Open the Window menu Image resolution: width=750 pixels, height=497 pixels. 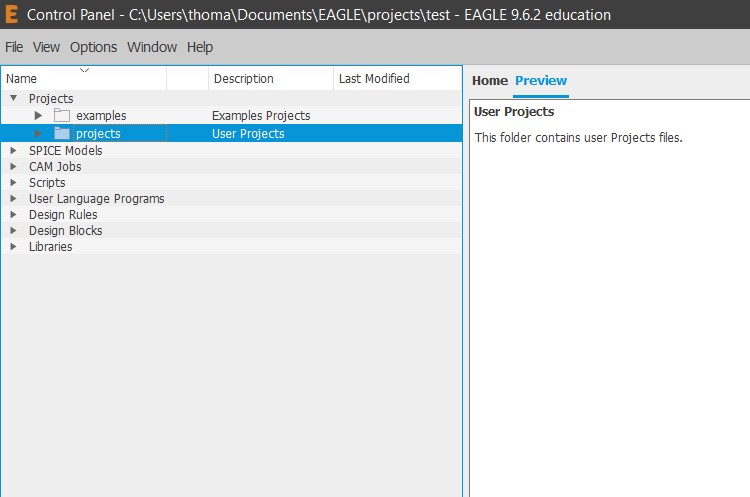click(152, 47)
